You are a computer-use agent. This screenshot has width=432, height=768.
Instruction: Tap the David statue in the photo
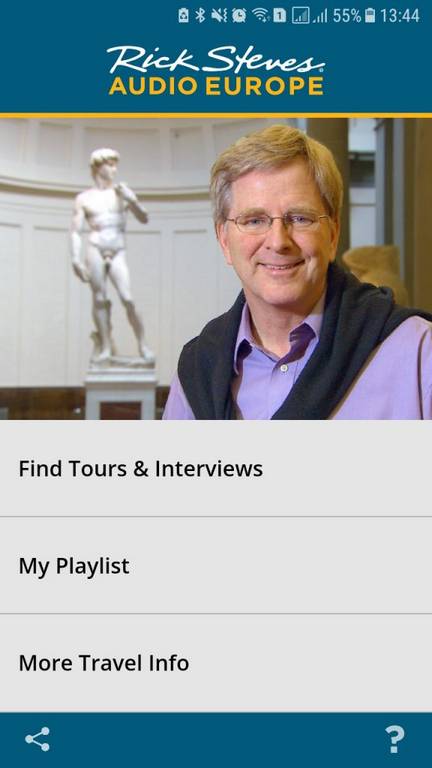click(112, 255)
